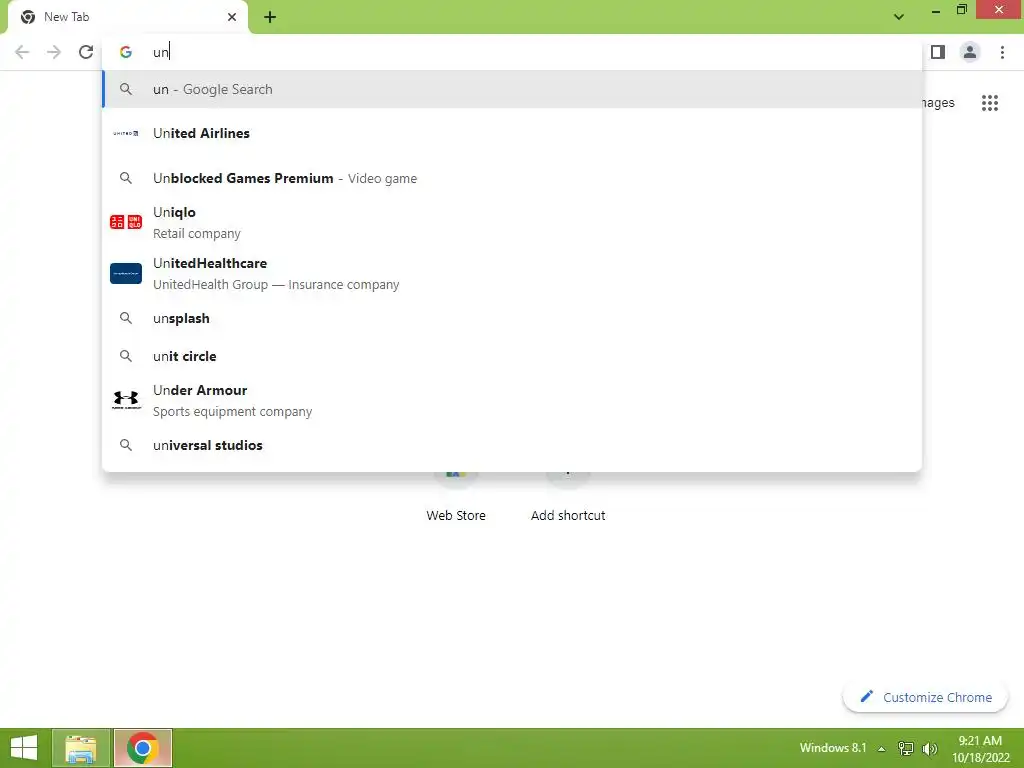Click the magnifier icon beside unsplash
1024x768 pixels.
pos(126,318)
